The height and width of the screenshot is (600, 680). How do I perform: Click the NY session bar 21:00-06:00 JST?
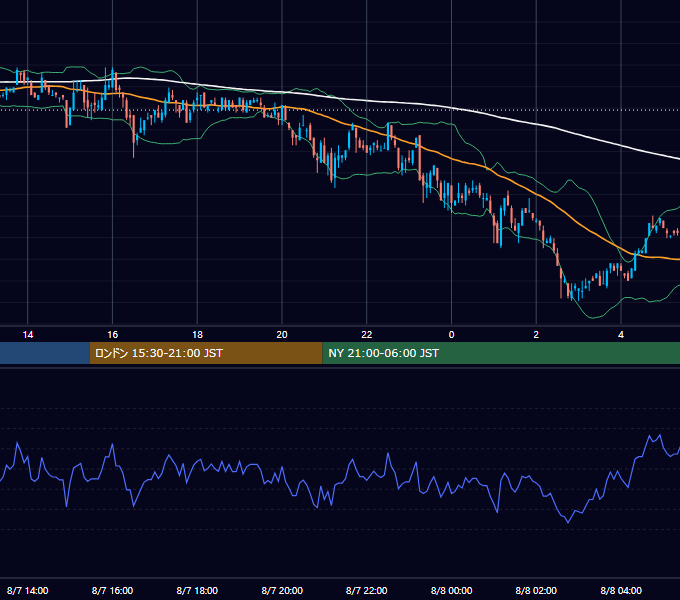(501, 353)
